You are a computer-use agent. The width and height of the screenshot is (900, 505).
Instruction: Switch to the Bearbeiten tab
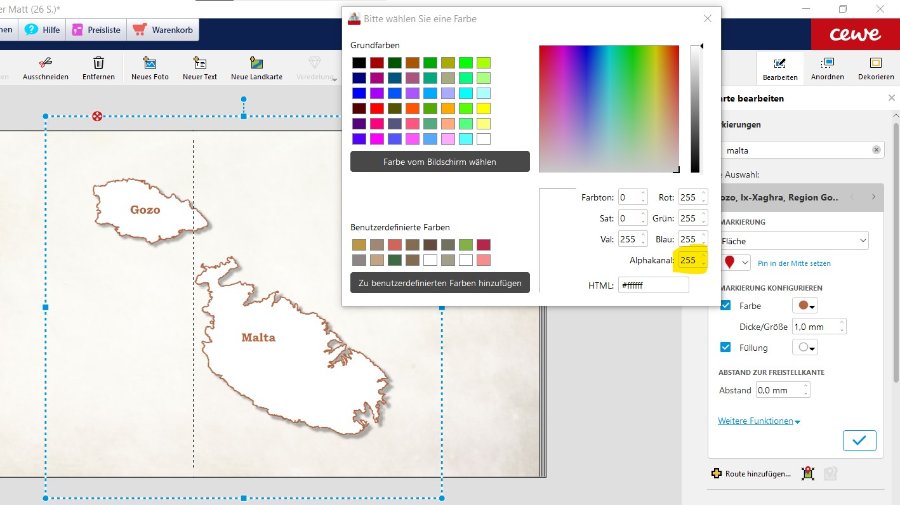point(779,68)
